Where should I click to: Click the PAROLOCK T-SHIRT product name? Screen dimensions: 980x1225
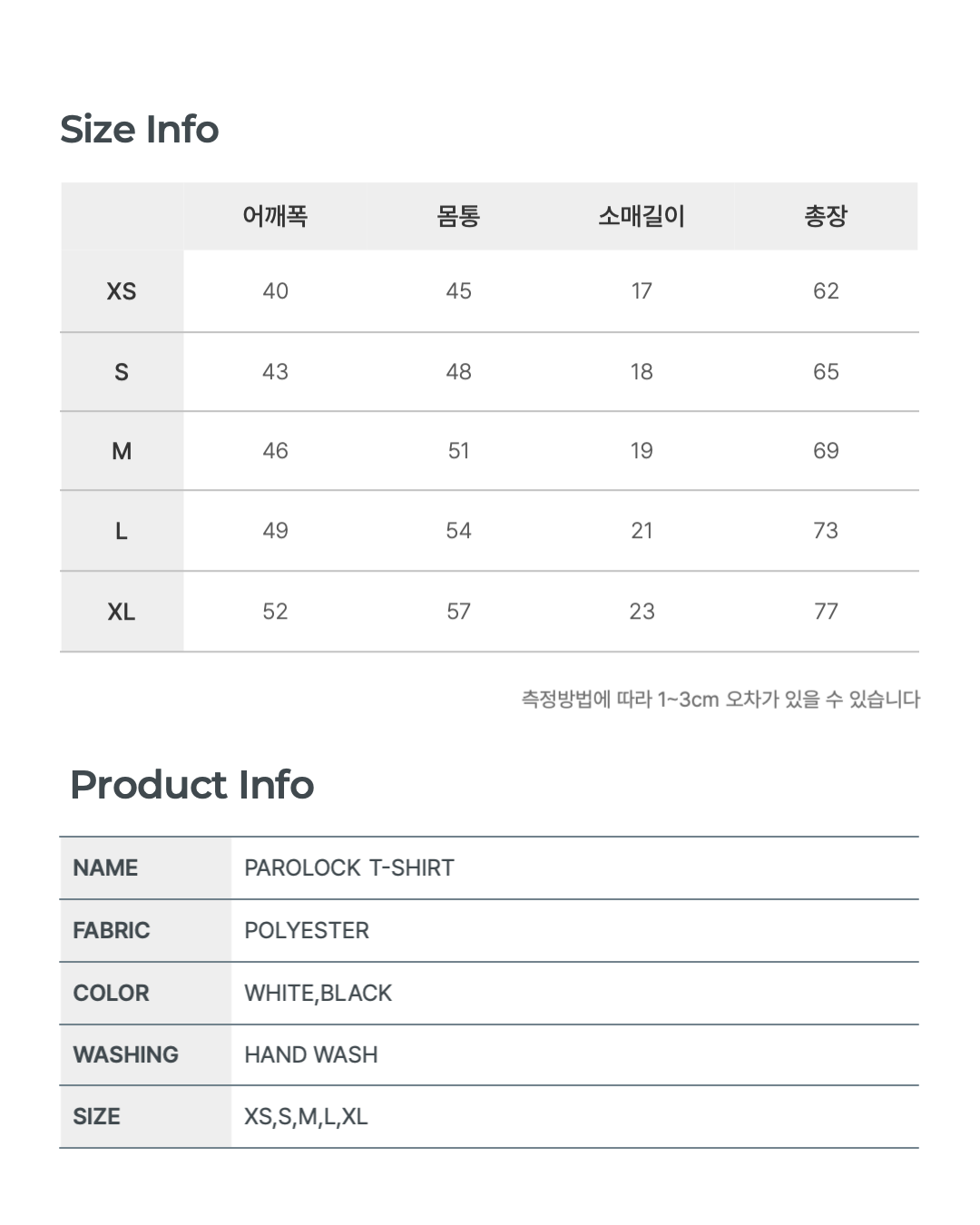[x=349, y=867]
